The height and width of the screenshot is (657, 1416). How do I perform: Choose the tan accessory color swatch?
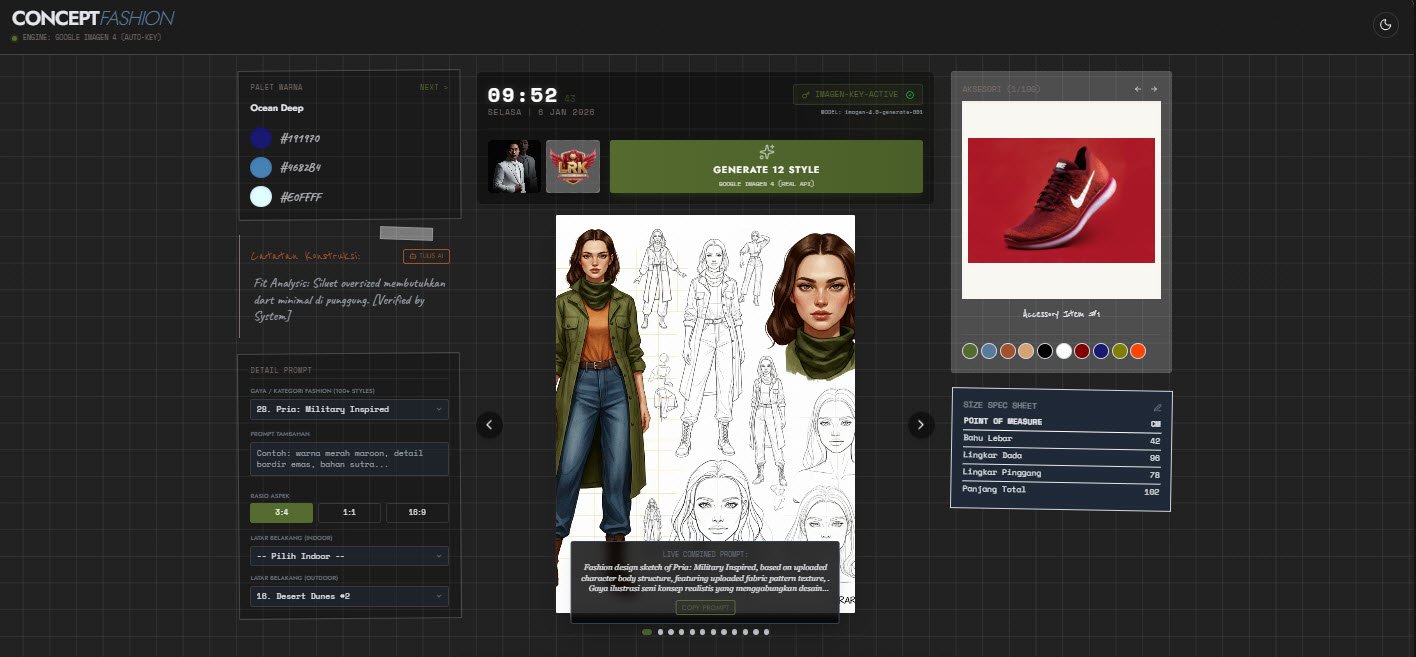[1026, 351]
